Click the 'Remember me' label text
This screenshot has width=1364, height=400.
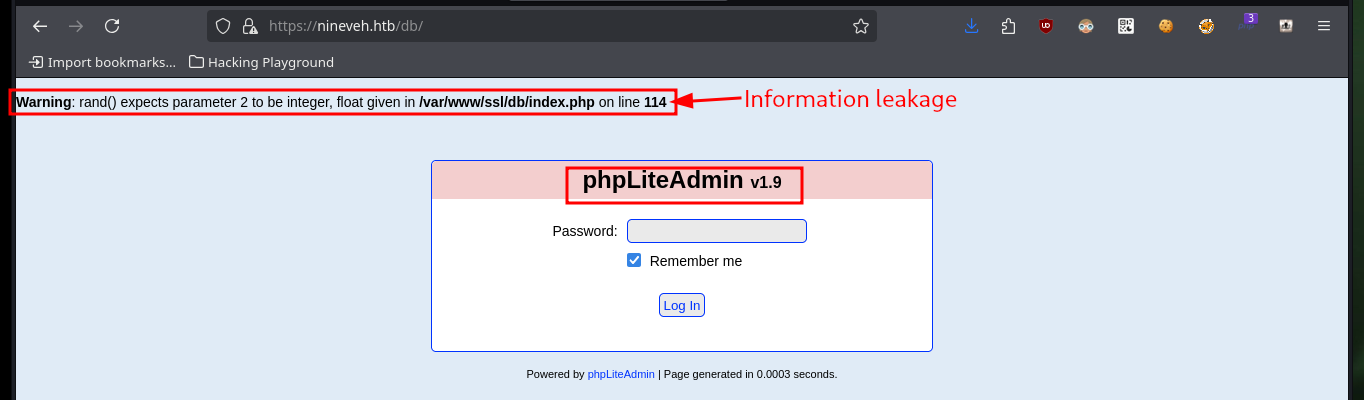696,261
